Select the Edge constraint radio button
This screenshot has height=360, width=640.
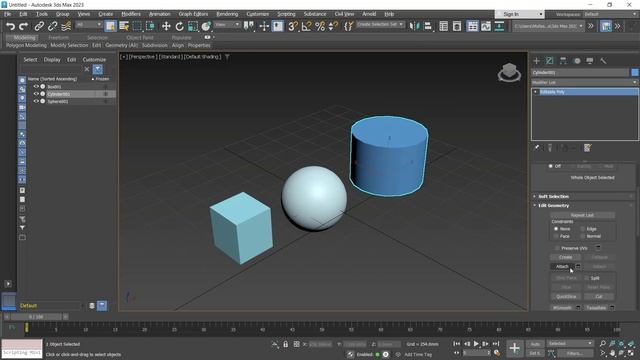tap(582, 229)
